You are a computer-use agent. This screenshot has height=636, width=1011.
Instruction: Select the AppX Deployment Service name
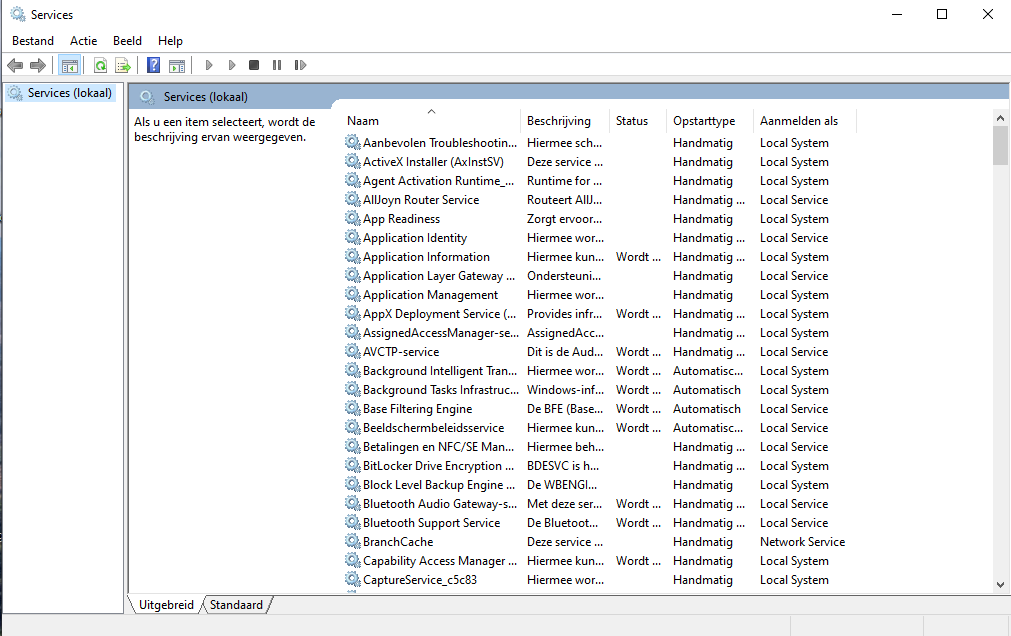tap(440, 314)
